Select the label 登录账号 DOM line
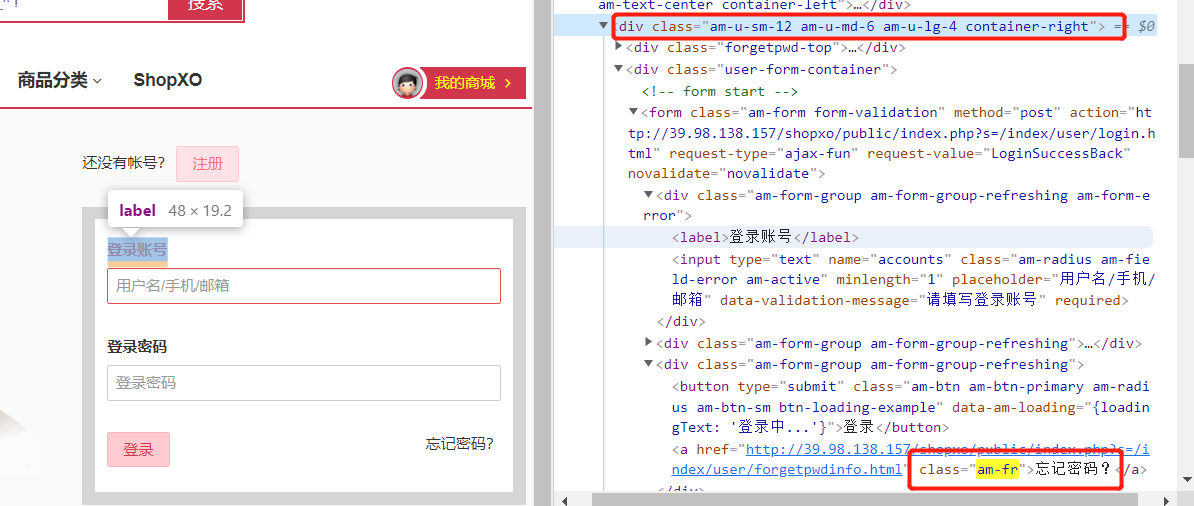 [765, 237]
